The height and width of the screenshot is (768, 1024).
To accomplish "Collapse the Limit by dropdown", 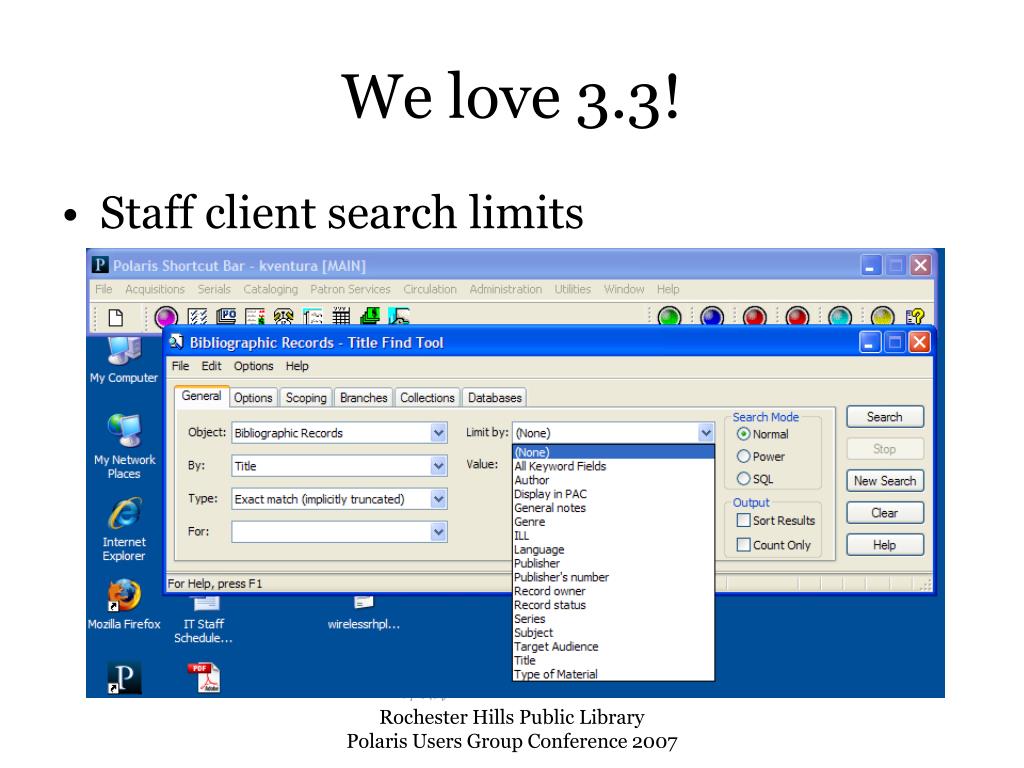I will coord(705,433).
